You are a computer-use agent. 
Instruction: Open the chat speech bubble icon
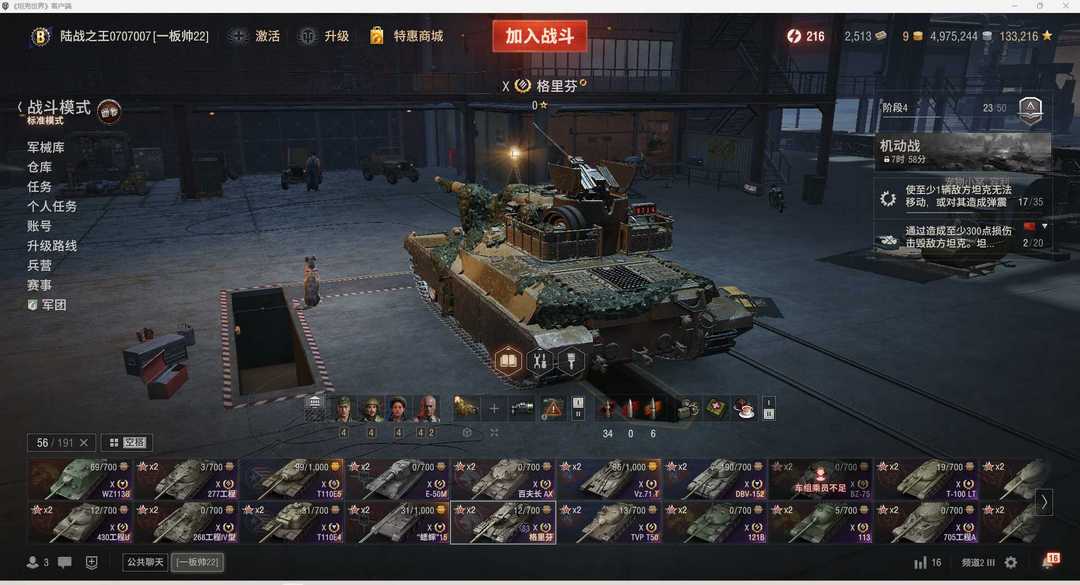[x=65, y=562]
